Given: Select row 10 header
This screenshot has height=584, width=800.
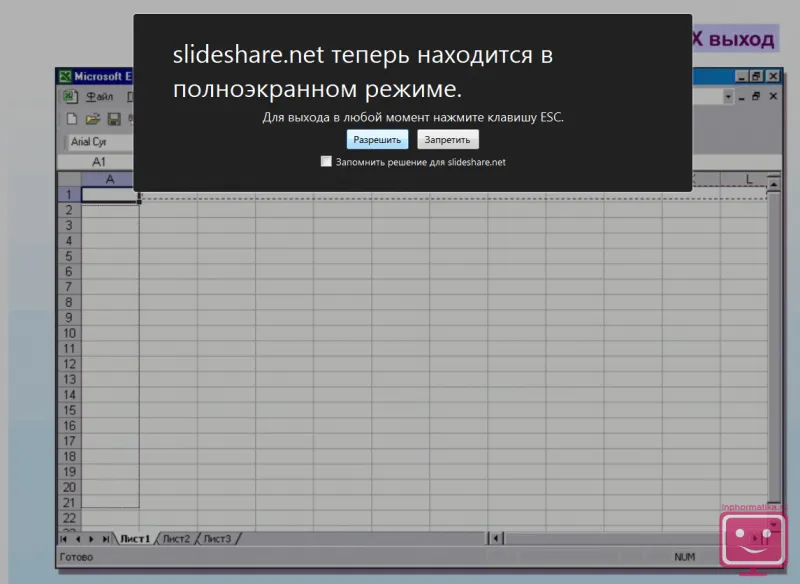Looking at the screenshot, I should [x=69, y=334].
